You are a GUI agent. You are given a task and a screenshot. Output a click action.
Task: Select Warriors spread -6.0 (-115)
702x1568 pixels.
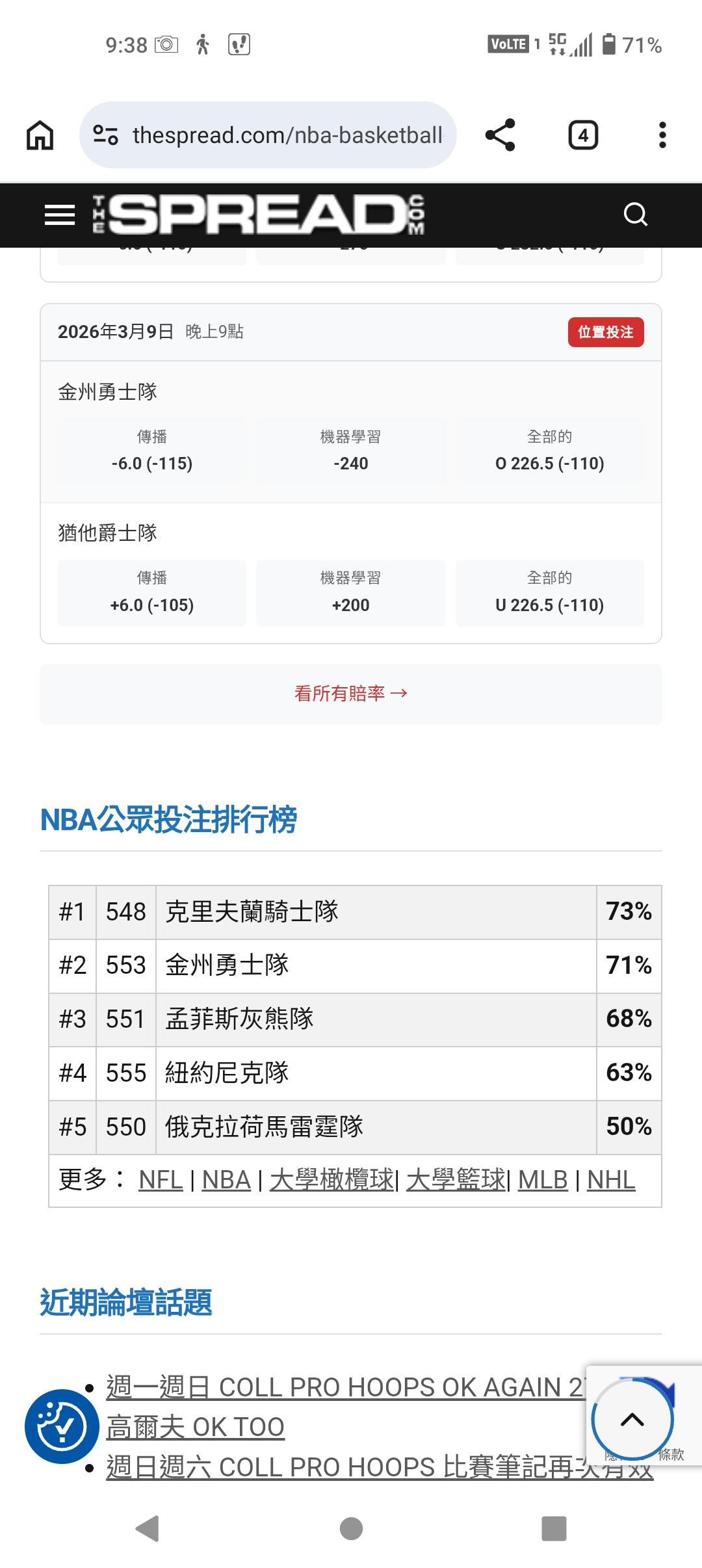[152, 452]
